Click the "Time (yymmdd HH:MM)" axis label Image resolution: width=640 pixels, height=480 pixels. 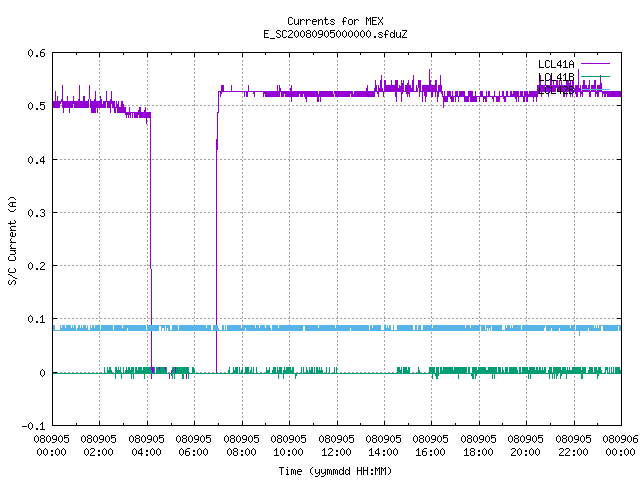[x=335, y=471]
